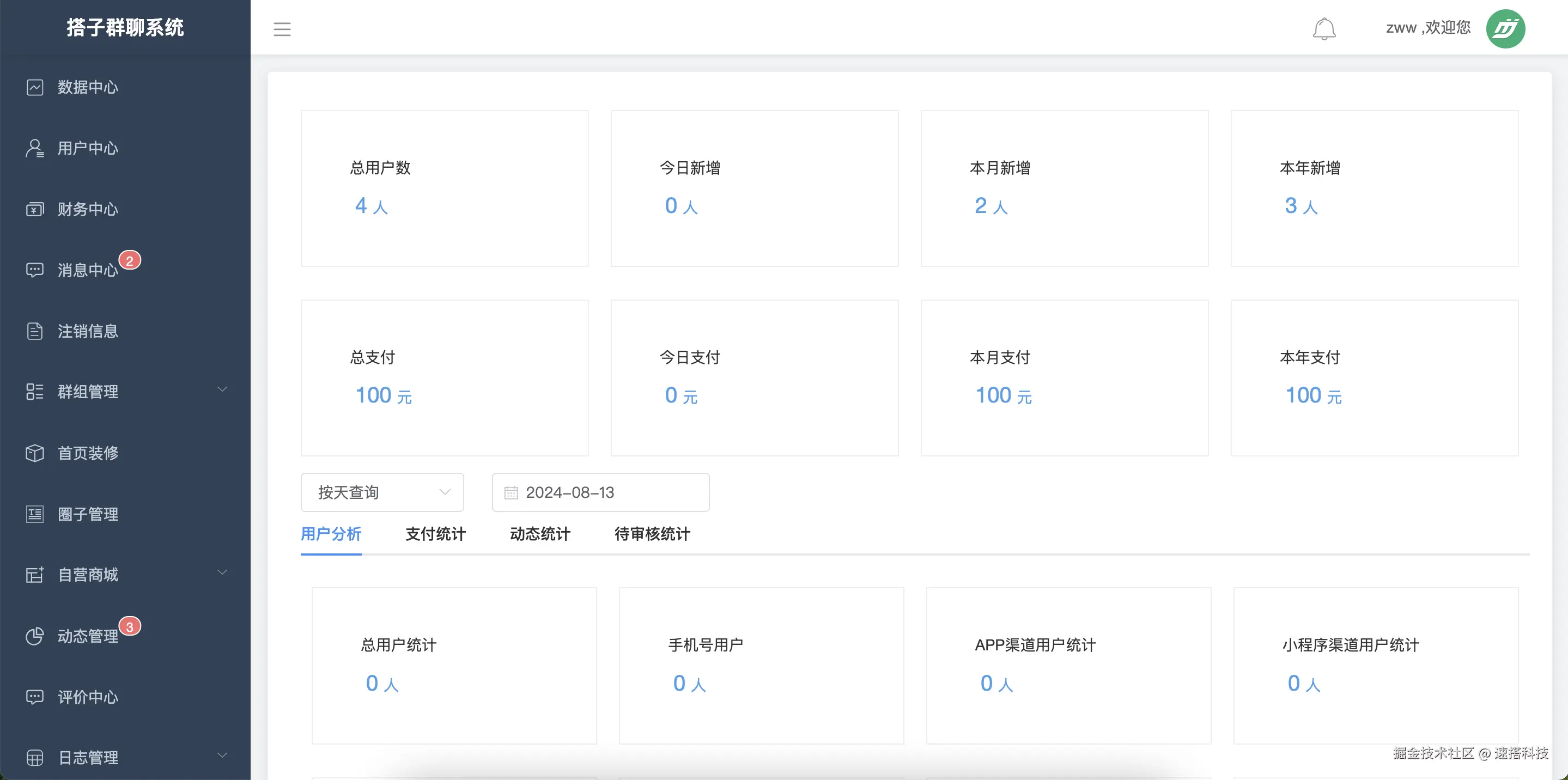Expand the 自营商城 submenu
The image size is (1568, 780).
click(x=222, y=572)
